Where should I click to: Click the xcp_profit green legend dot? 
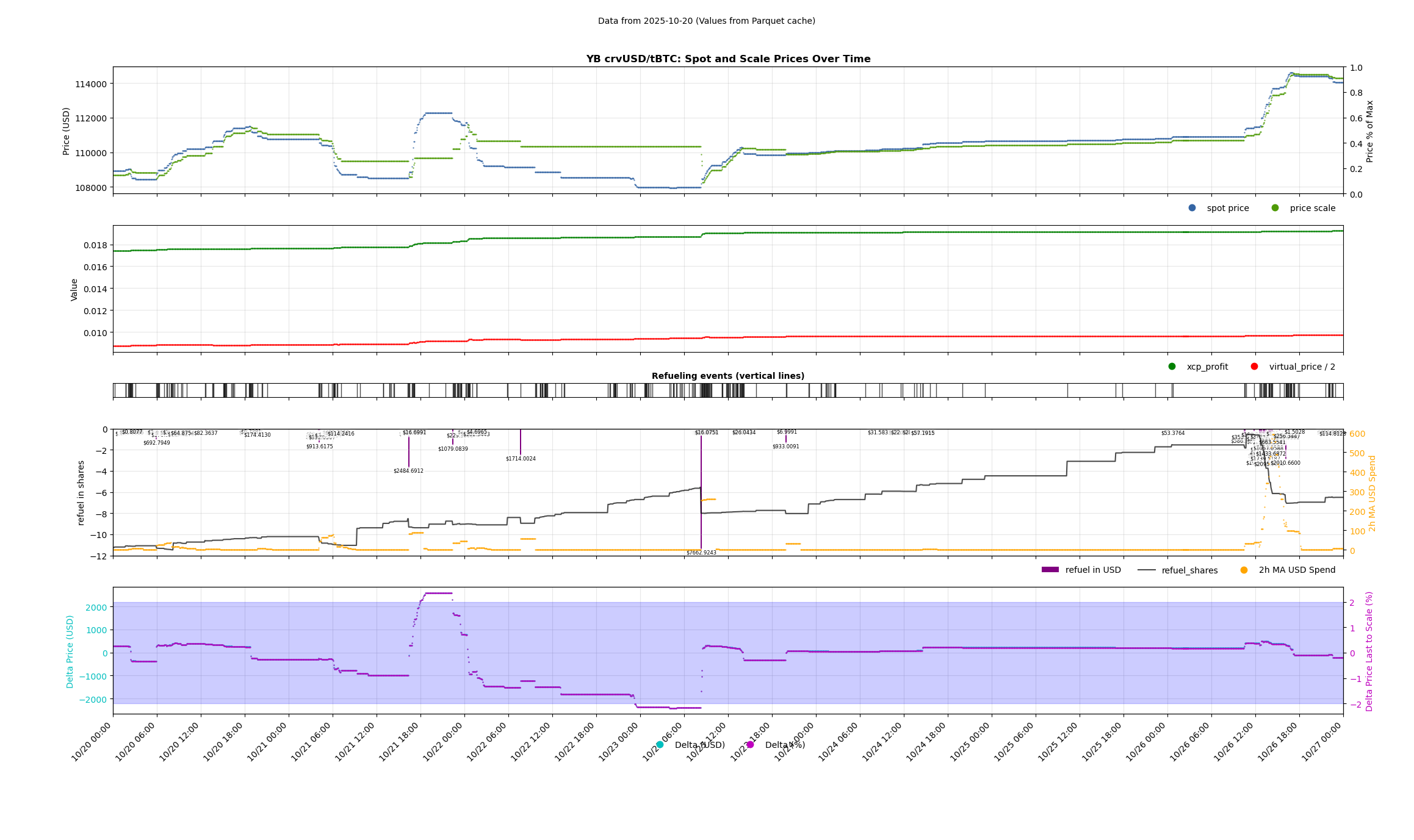coord(1172,367)
